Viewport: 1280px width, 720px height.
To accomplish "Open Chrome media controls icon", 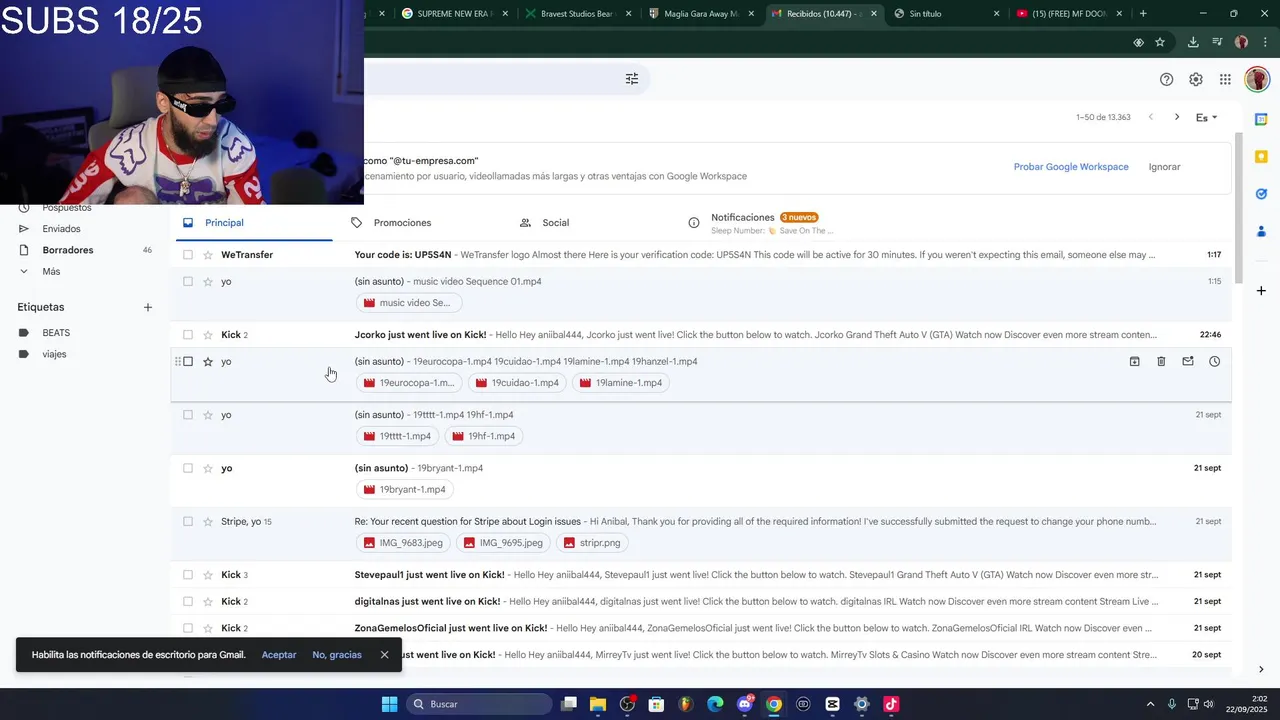I will (1217, 42).
